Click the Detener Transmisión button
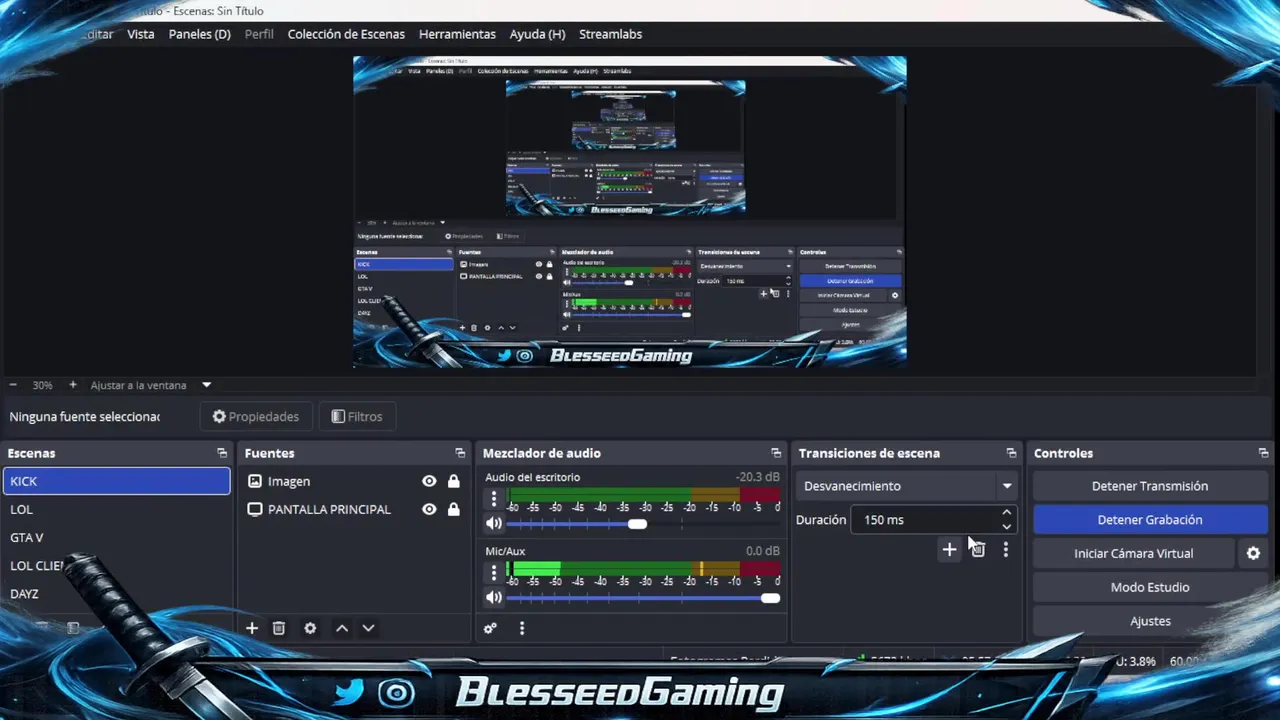1280x720 pixels. tap(1150, 486)
